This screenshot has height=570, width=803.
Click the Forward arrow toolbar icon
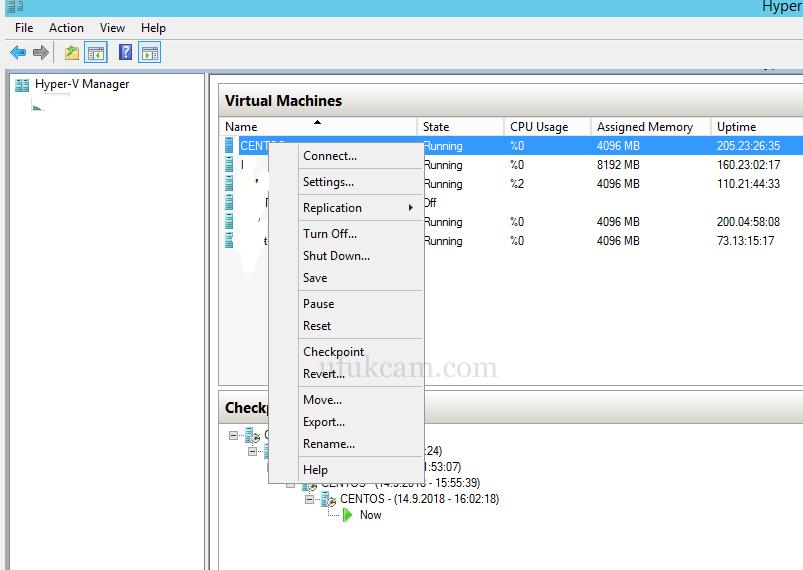(x=40, y=52)
